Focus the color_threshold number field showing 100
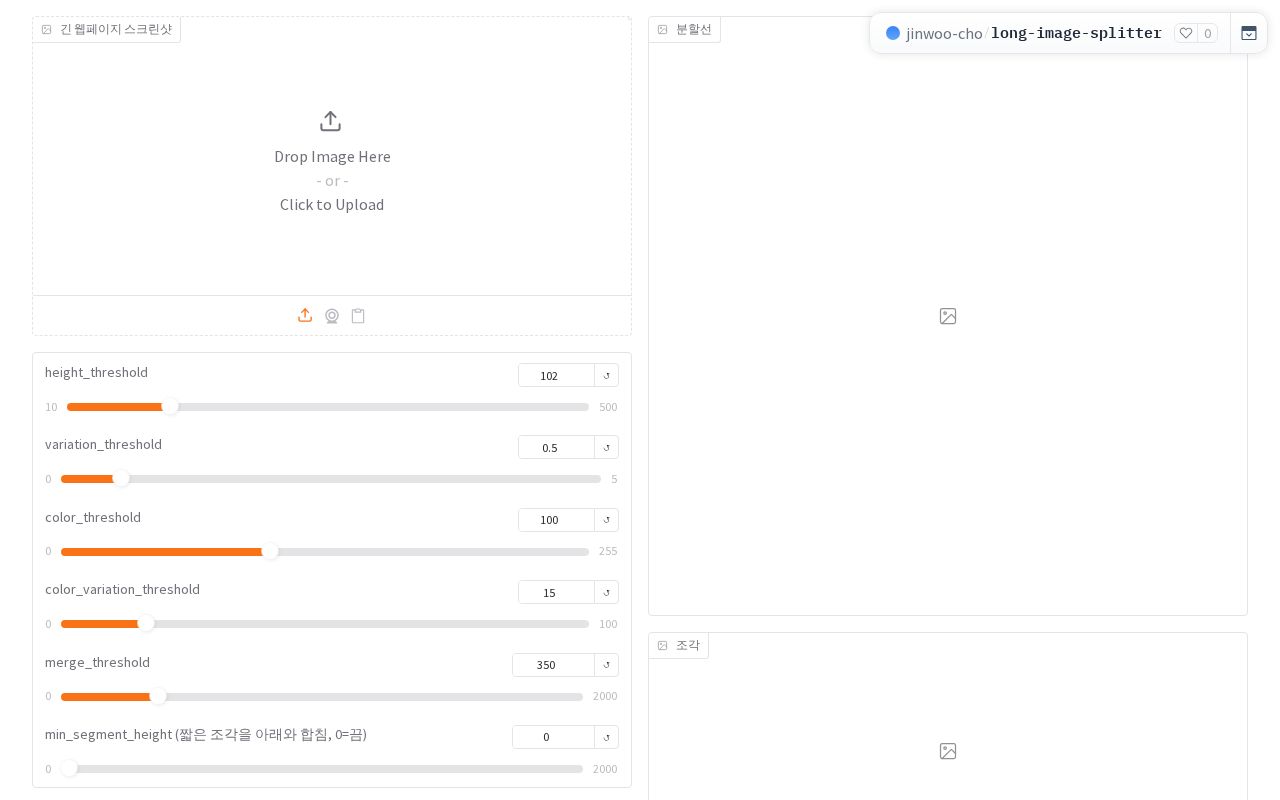 (556, 520)
